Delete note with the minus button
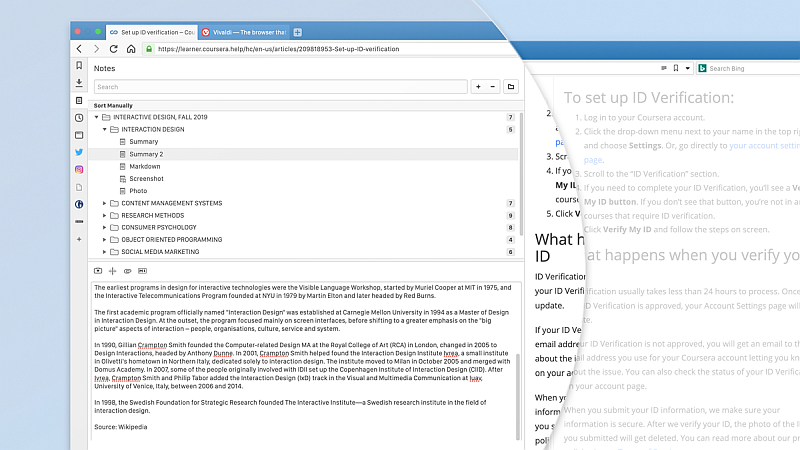This screenshot has width=800, height=450. tap(493, 87)
